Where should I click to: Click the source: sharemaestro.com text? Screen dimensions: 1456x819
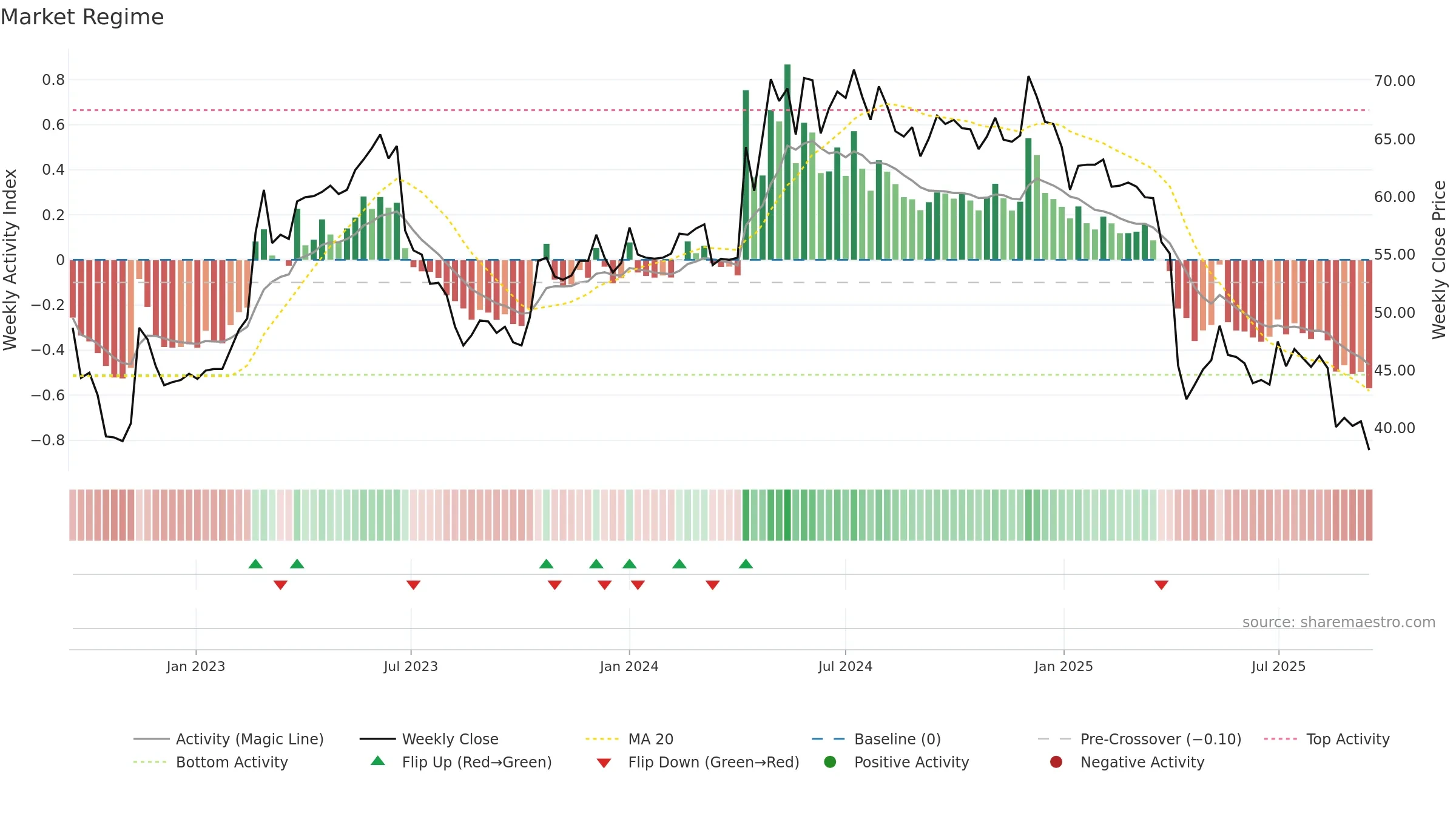1339,622
